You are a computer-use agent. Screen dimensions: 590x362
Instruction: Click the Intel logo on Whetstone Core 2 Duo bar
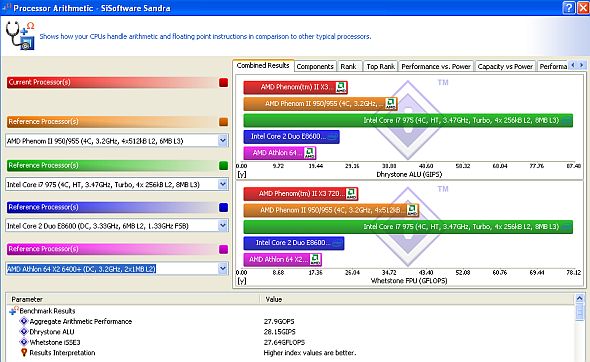pyautogui.click(x=337, y=243)
